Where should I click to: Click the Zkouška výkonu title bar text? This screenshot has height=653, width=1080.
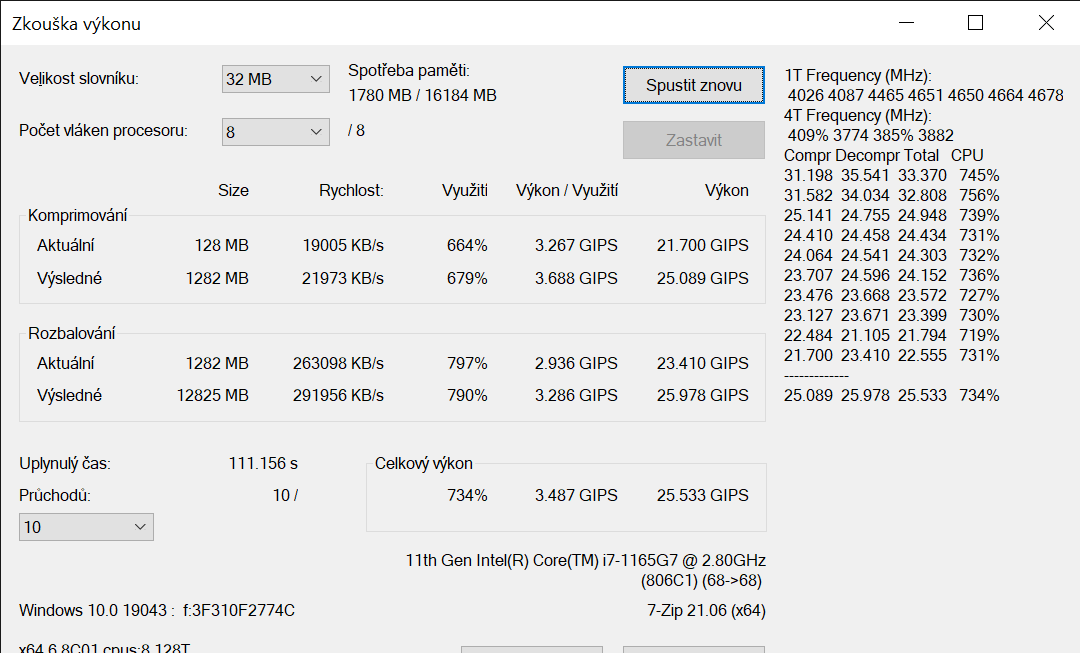(76, 24)
